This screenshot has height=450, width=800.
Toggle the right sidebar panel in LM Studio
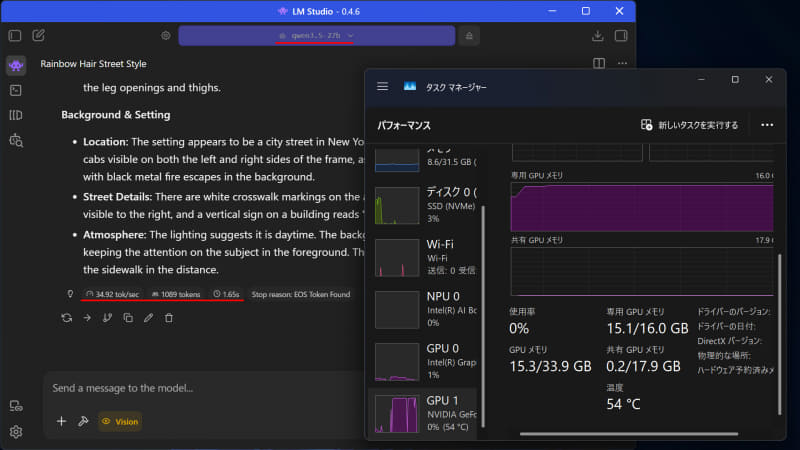621,36
